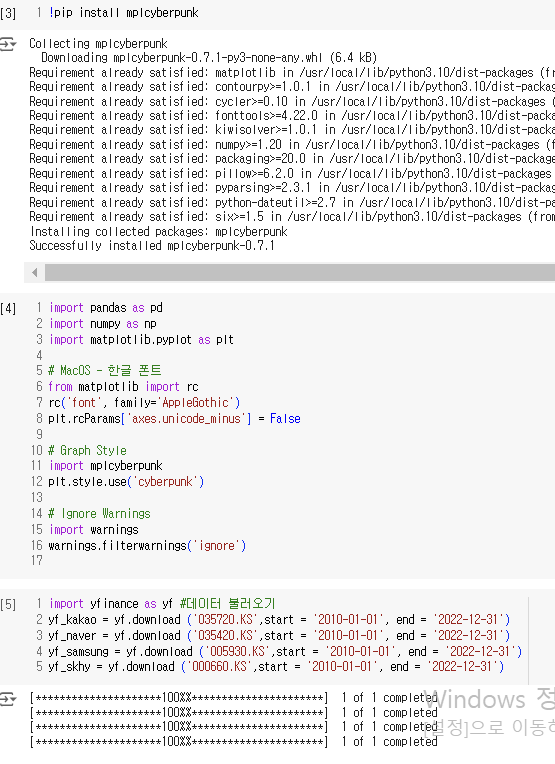Viewport: 555px width, 764px height.
Task: Click the left arrow of the output scrollbar
Action: pyautogui.click(x=35, y=272)
